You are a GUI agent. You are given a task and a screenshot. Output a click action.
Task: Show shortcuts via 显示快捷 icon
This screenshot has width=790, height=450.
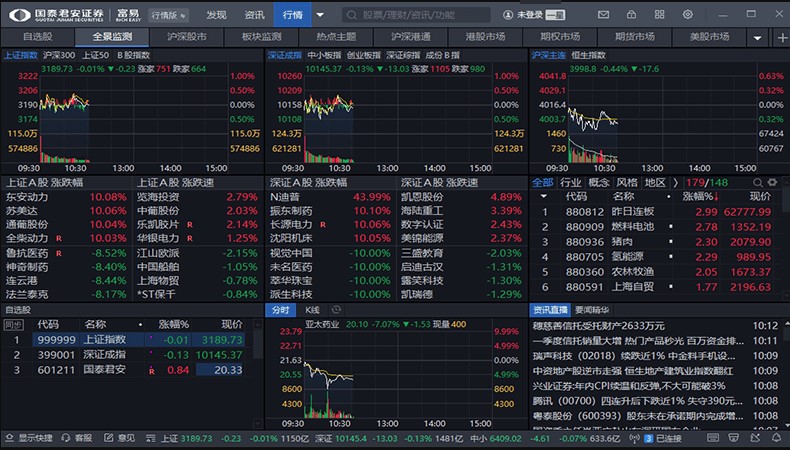point(9,438)
